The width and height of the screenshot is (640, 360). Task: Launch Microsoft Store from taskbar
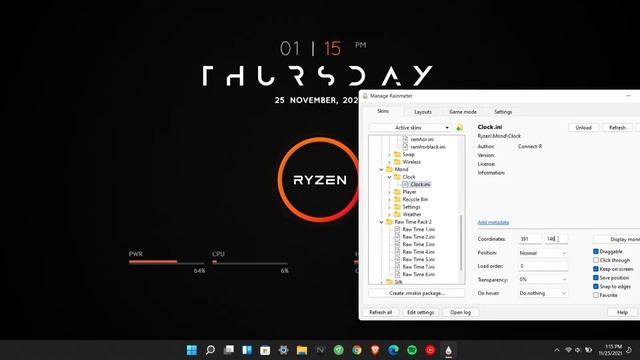(x=265, y=350)
